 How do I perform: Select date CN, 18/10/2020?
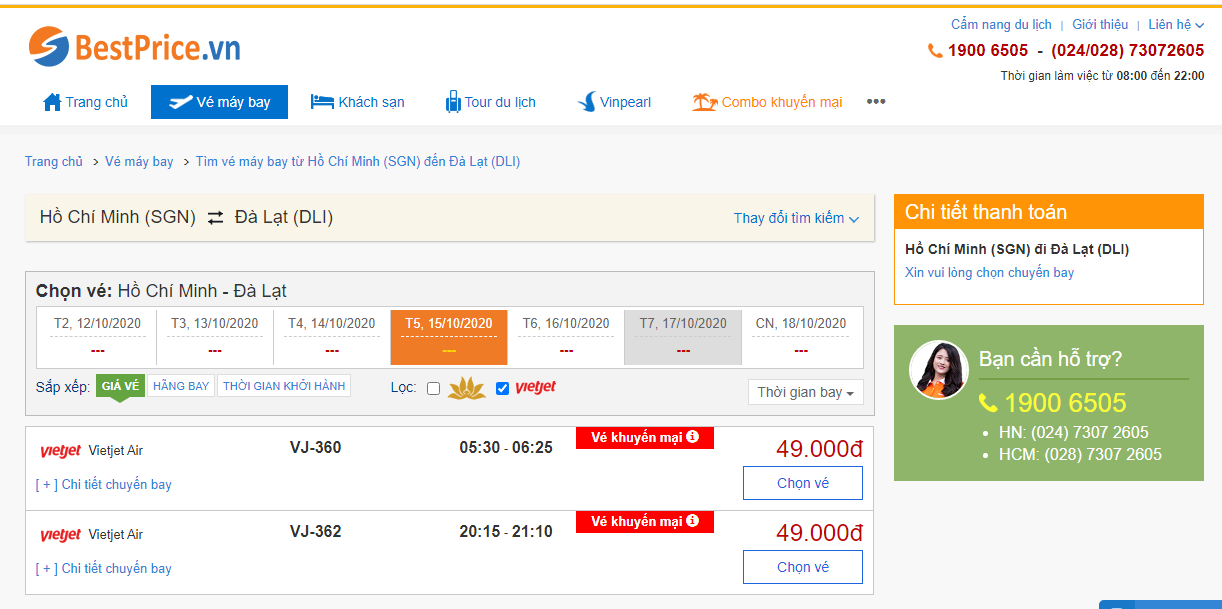801,337
